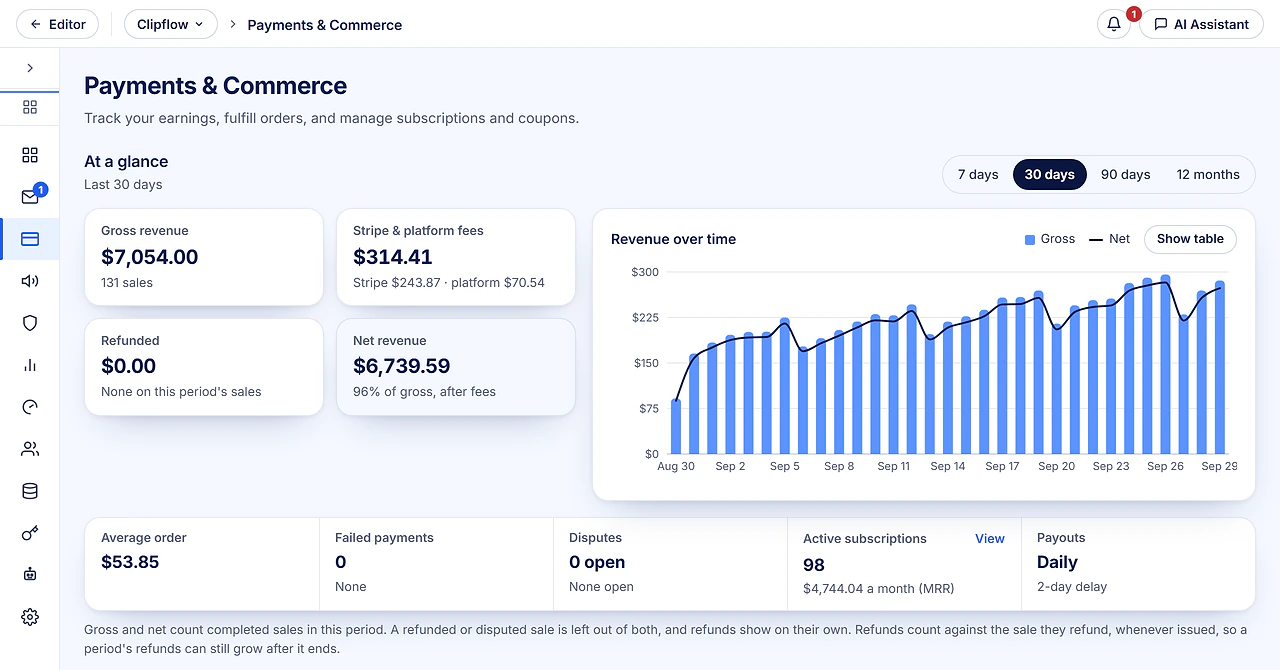This screenshot has width=1280, height=670.
Task: Open the gauge performance sidebar icon
Action: (x=30, y=407)
